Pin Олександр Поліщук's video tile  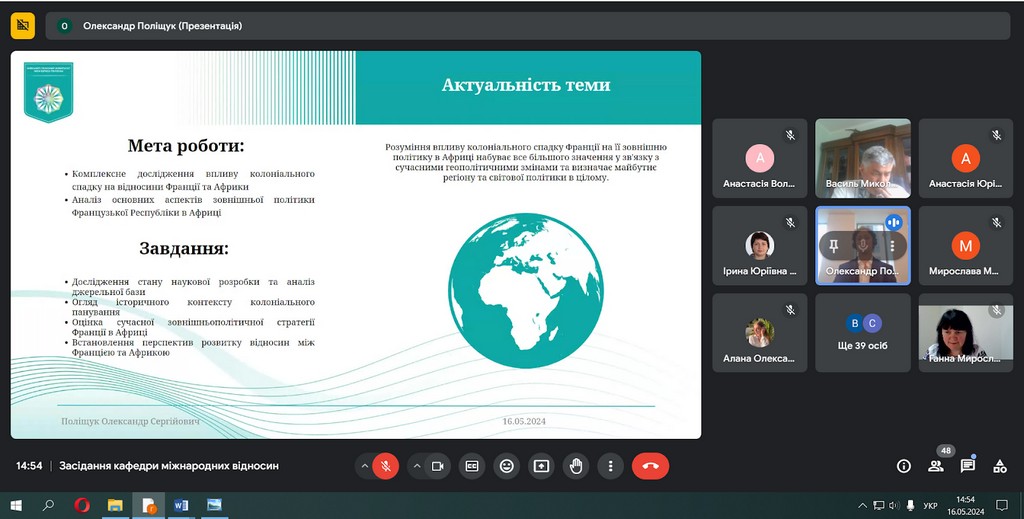pyautogui.click(x=833, y=245)
